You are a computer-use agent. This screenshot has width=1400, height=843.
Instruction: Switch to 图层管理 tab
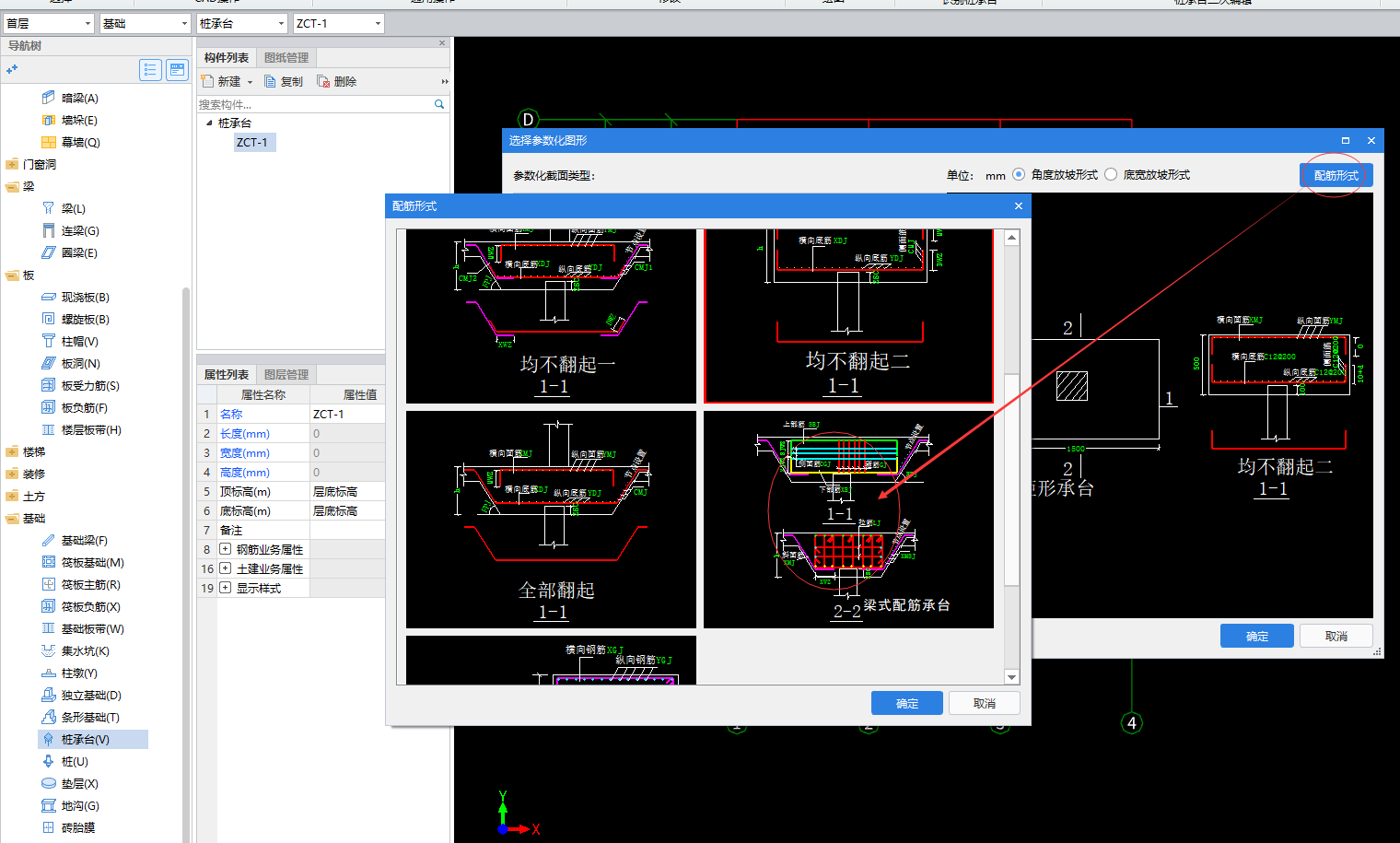(x=286, y=375)
